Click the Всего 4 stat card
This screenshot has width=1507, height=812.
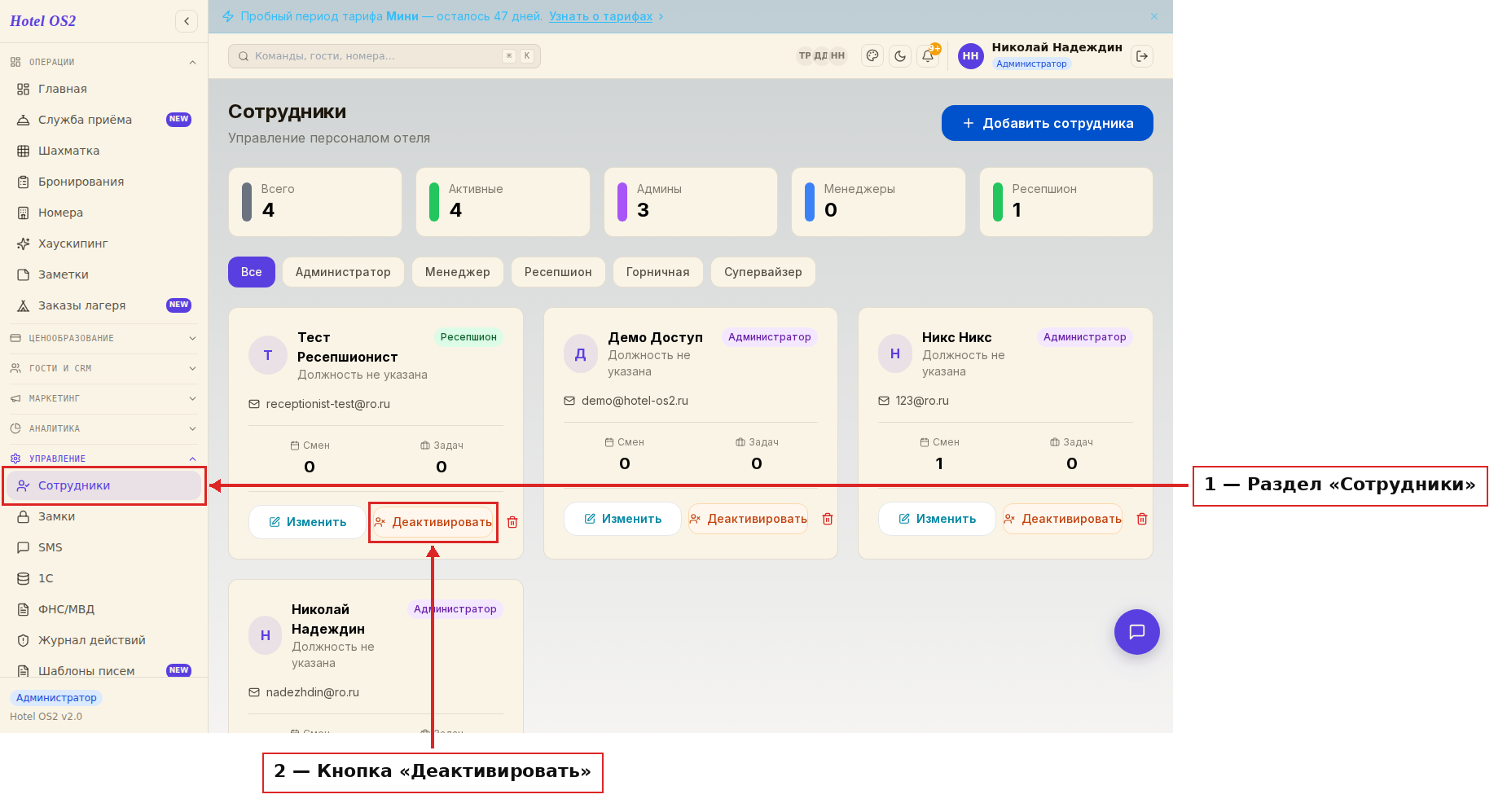click(x=315, y=202)
